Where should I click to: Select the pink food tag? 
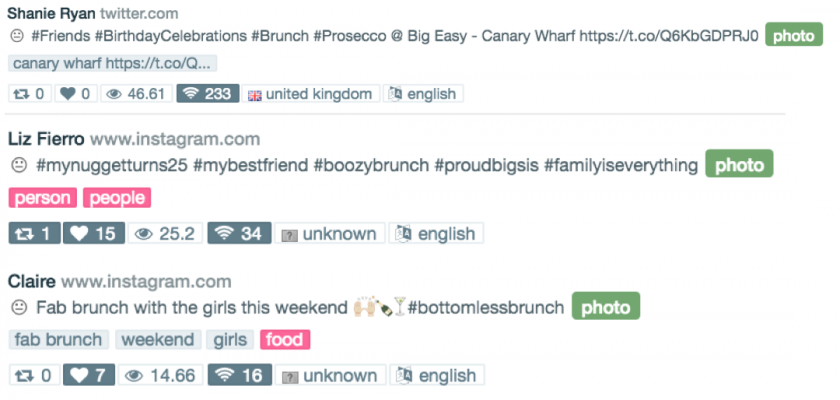pyautogui.click(x=285, y=340)
